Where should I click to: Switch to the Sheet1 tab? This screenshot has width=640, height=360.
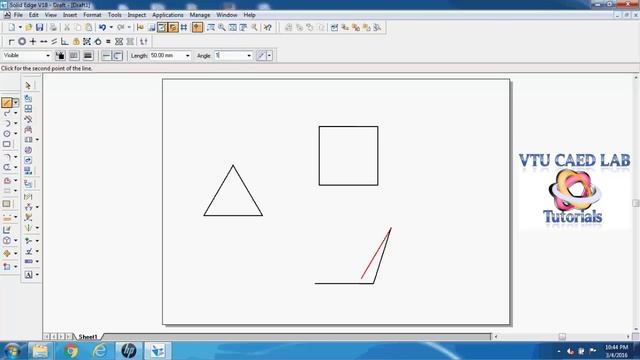click(x=88, y=337)
